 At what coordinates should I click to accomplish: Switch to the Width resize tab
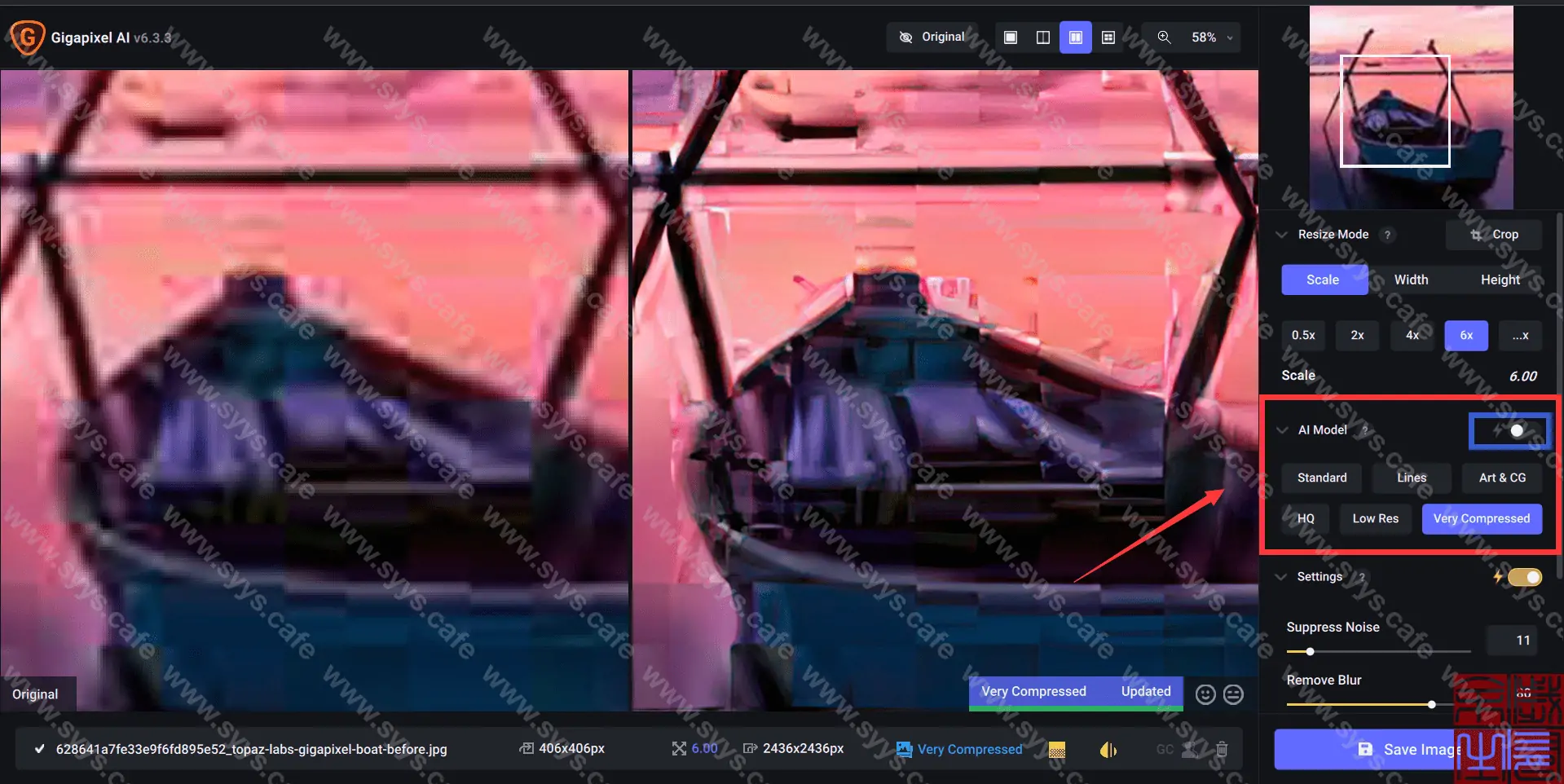[1411, 280]
